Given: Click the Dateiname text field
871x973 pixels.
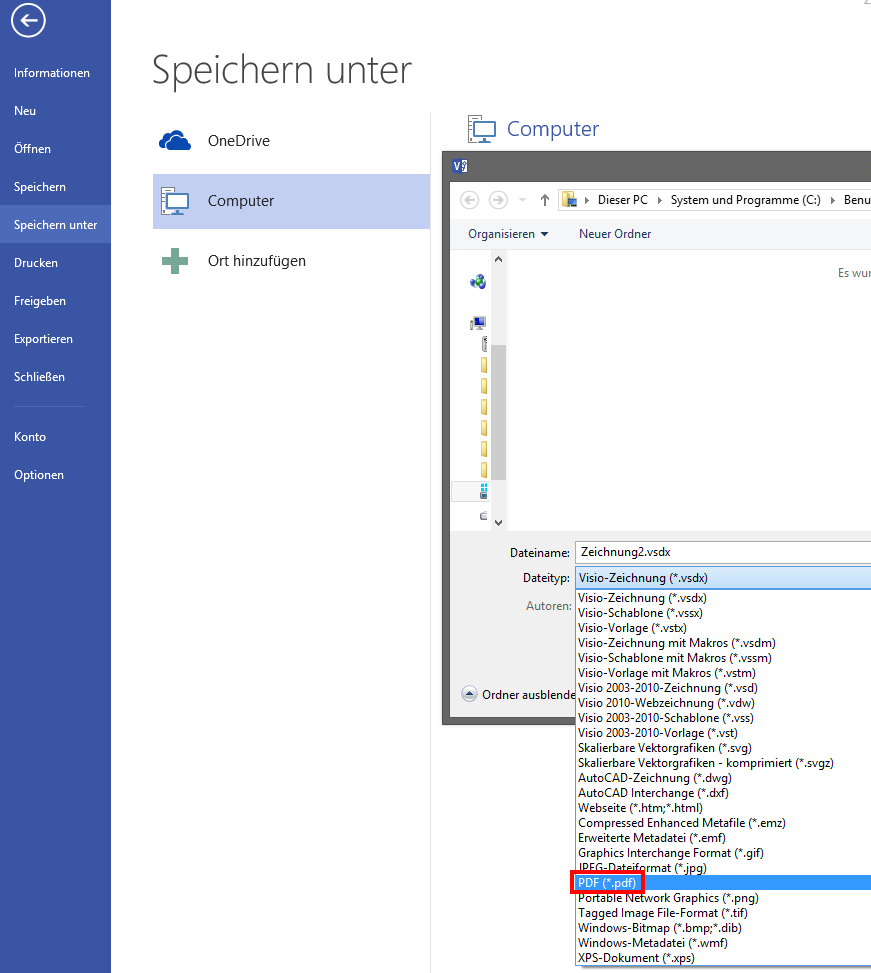Looking at the screenshot, I should coord(720,552).
